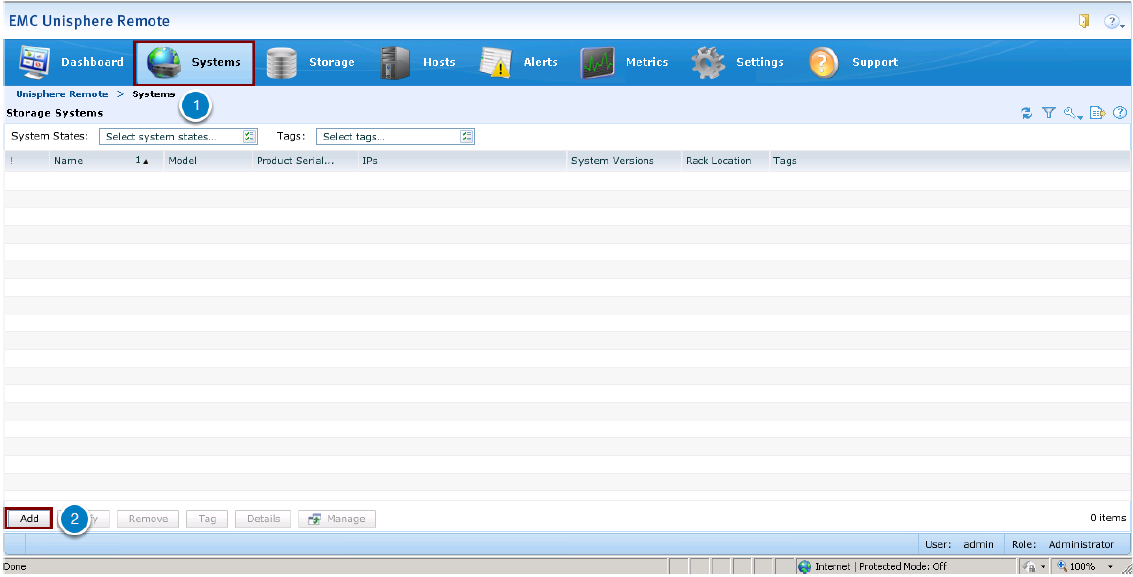Click the Tag button
Viewport: 1133px width, 577px height.
tap(207, 519)
